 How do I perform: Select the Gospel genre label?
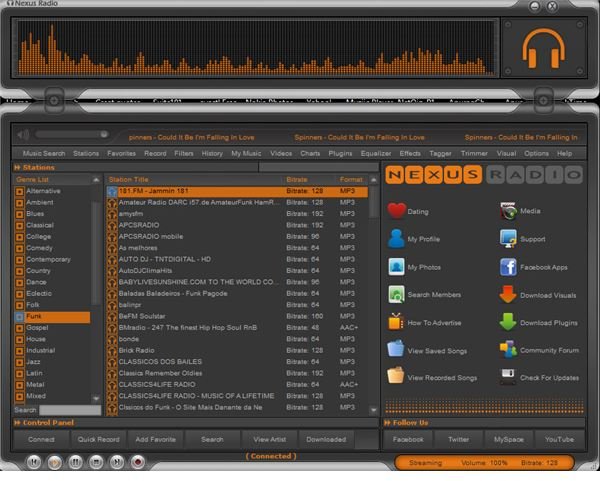[x=37, y=328]
